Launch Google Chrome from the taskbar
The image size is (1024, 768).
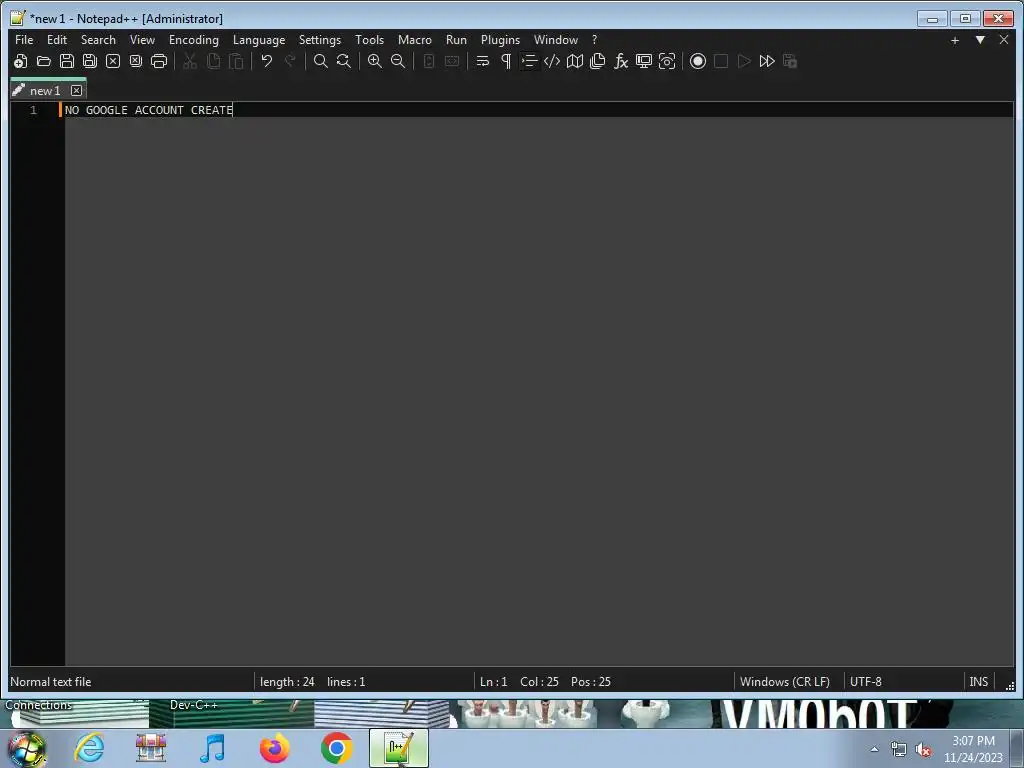click(336, 748)
